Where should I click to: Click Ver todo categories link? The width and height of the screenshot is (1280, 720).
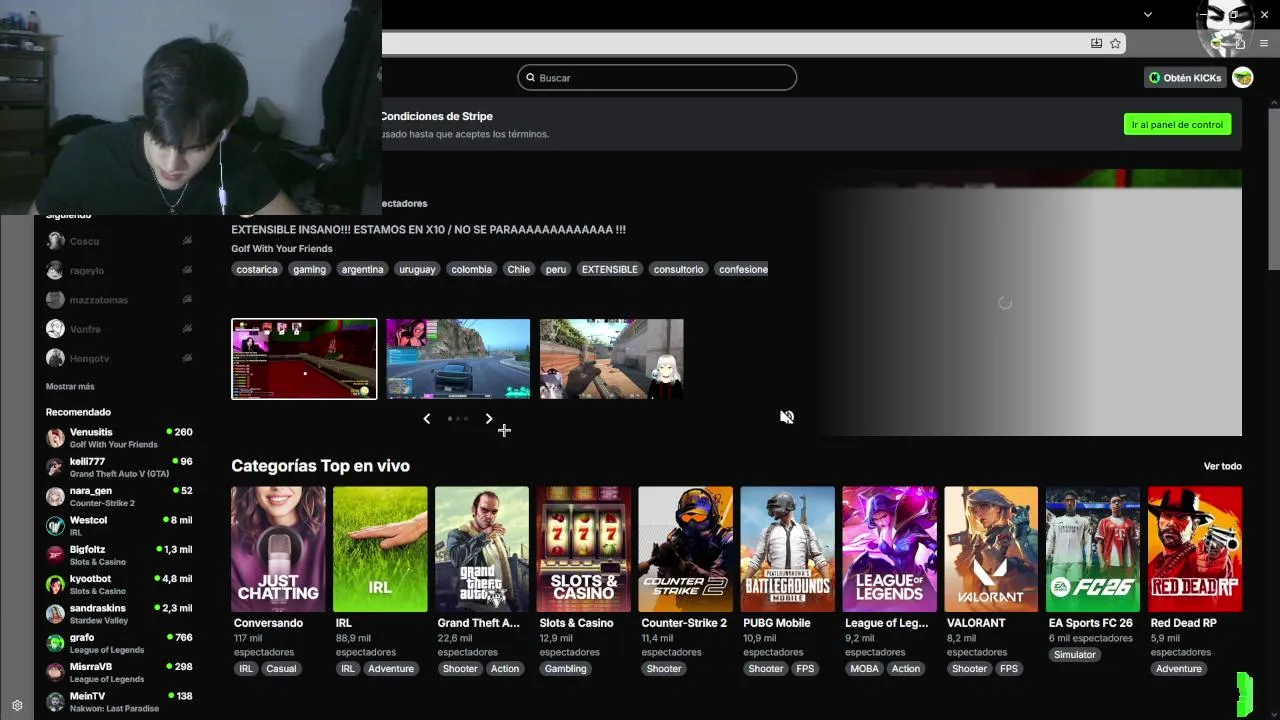coord(1222,466)
